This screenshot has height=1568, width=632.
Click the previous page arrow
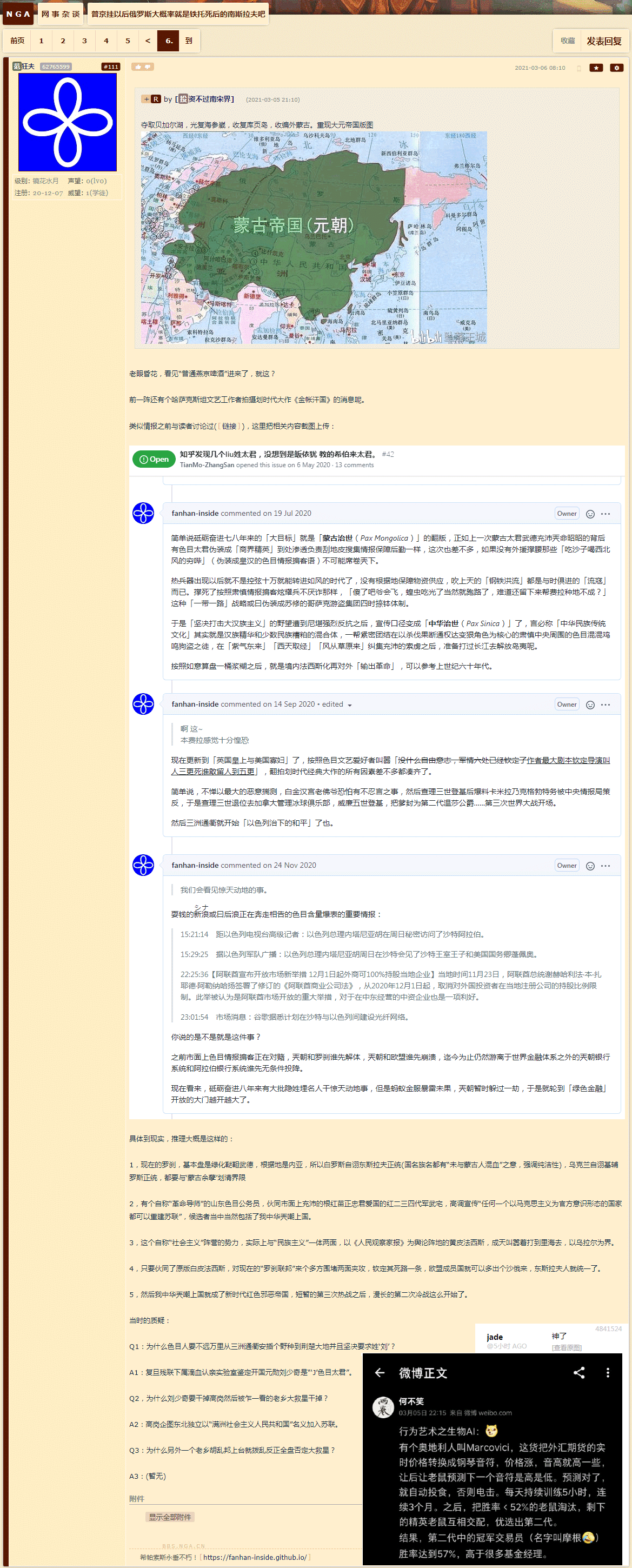click(x=148, y=41)
